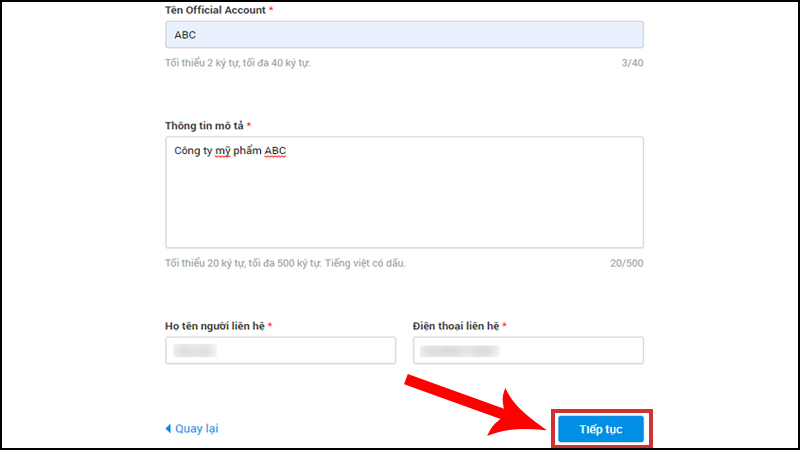Click the 'Tên Official Account' label

point(215,10)
